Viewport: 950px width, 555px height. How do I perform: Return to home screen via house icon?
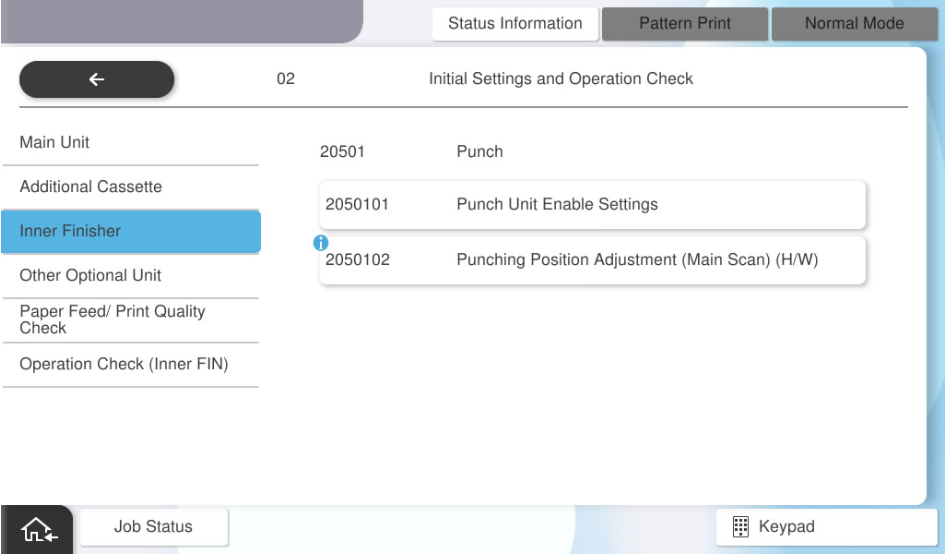[x=36, y=528]
